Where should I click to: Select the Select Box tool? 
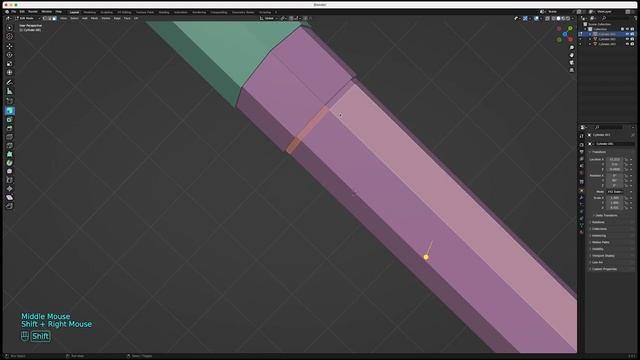(9, 28)
